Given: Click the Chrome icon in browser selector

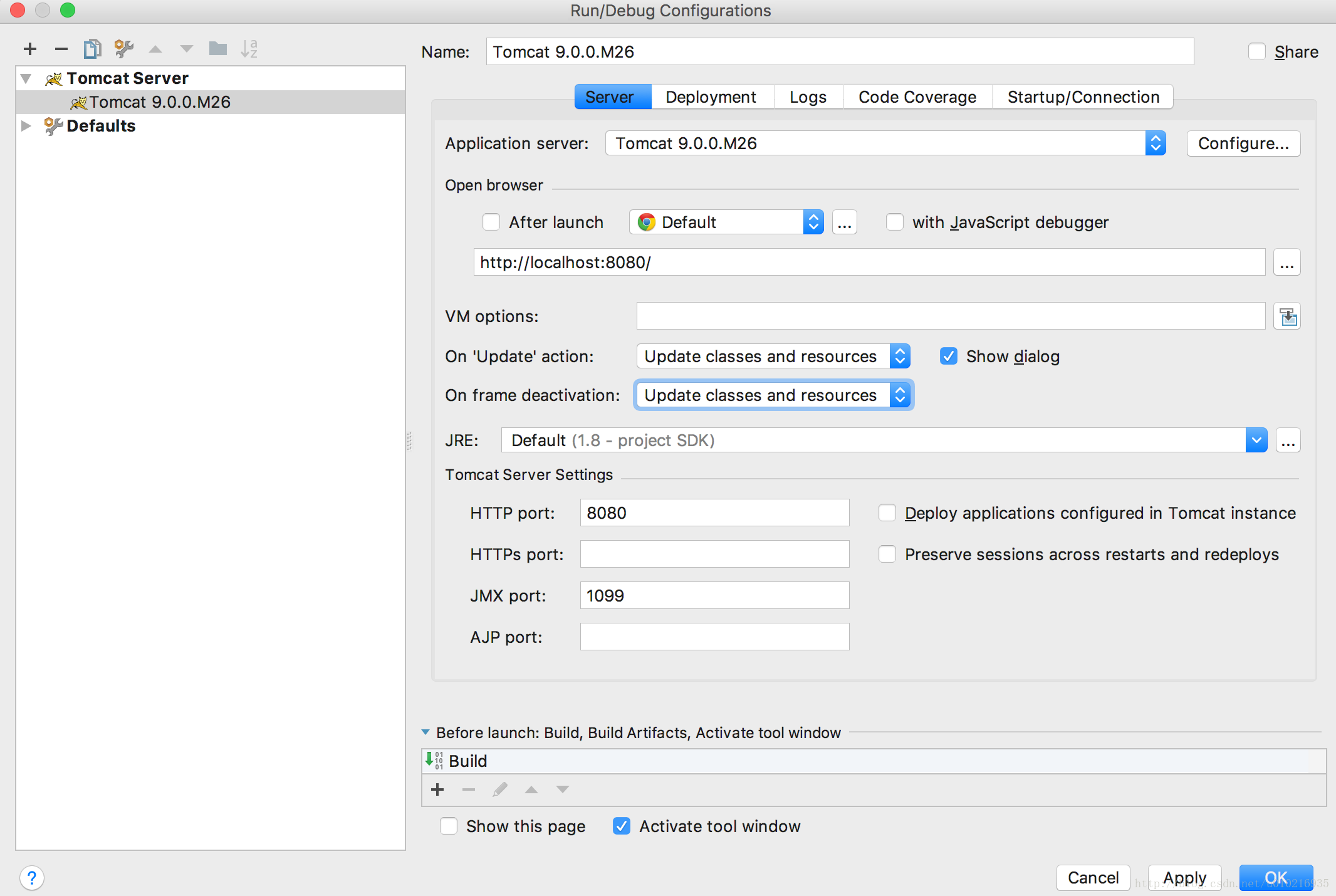Looking at the screenshot, I should (646, 222).
